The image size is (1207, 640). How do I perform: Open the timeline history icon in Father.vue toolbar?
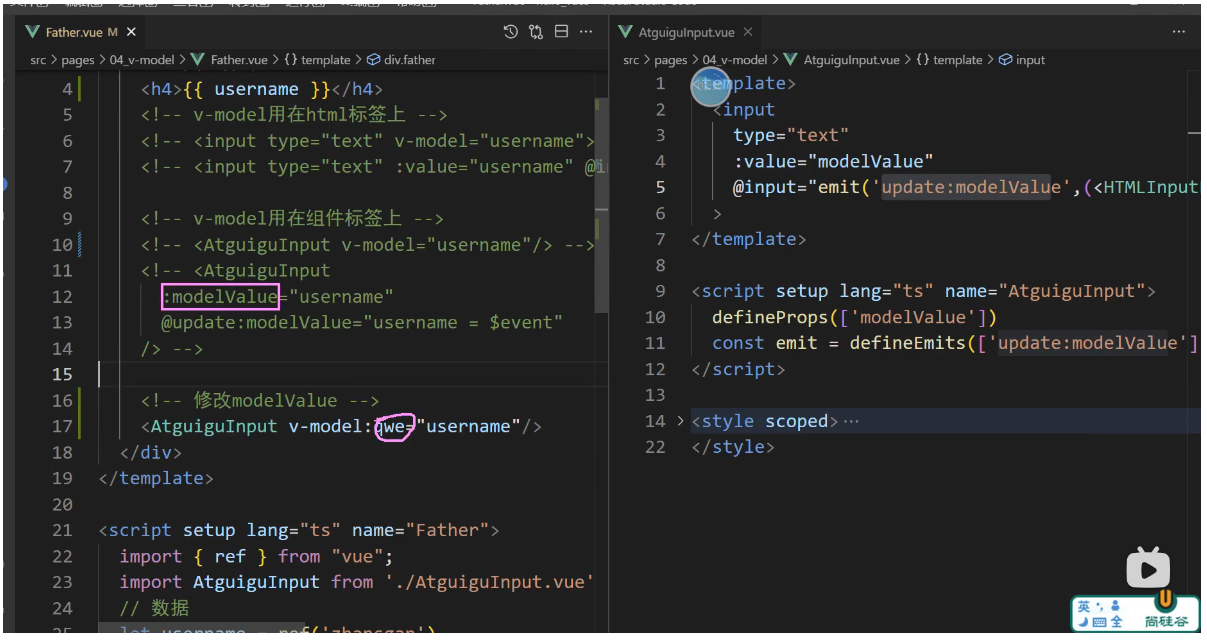click(x=510, y=32)
